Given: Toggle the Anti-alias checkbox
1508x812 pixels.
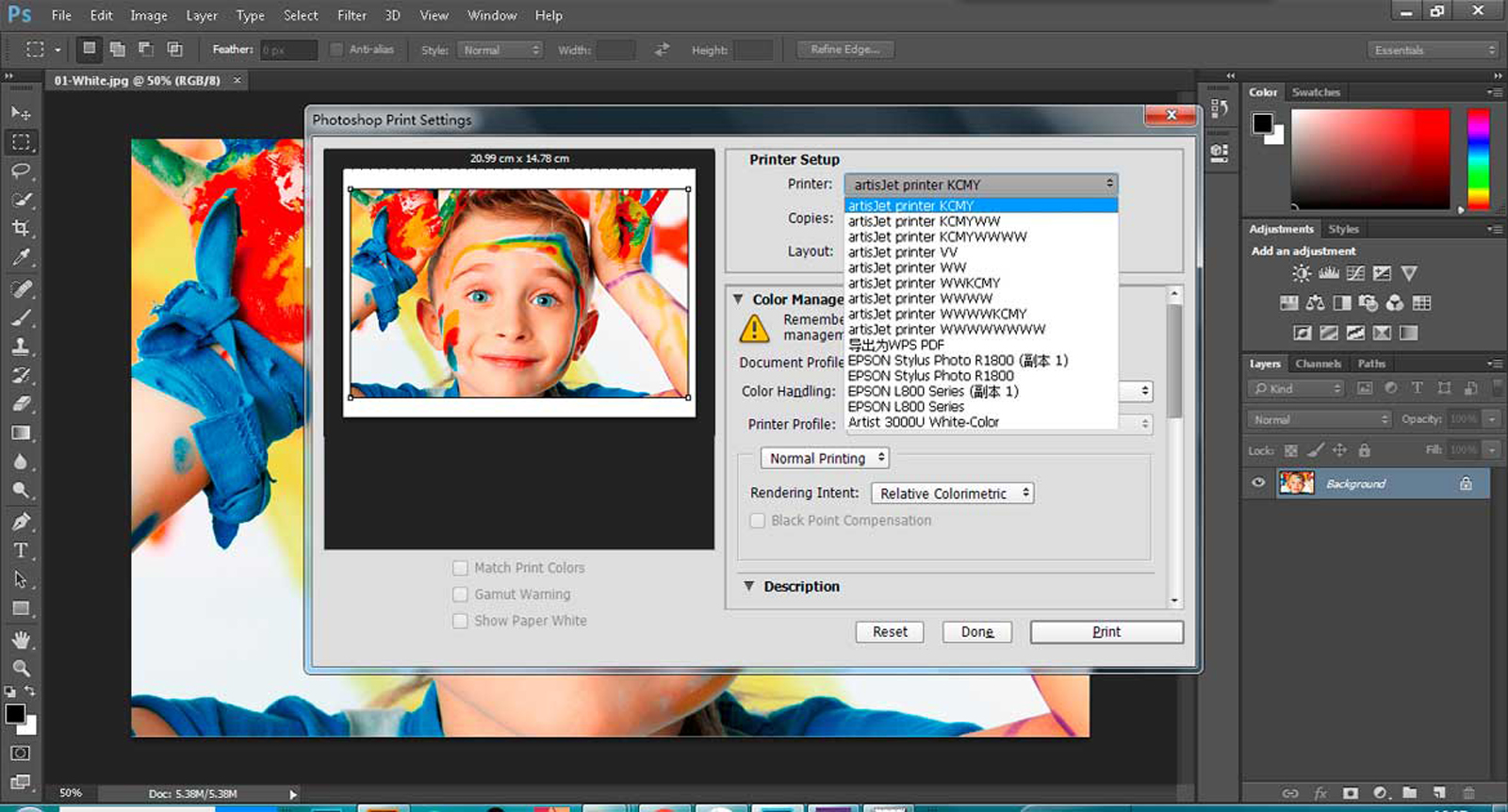Looking at the screenshot, I should point(336,49).
